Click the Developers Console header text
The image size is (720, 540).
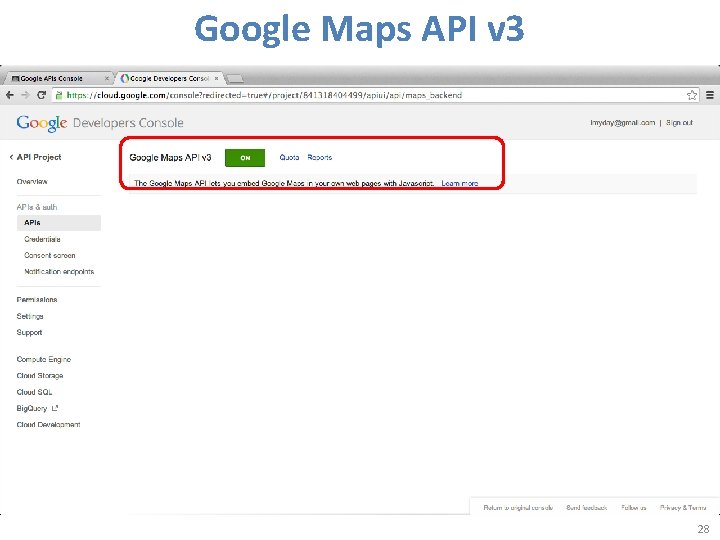tap(128, 123)
